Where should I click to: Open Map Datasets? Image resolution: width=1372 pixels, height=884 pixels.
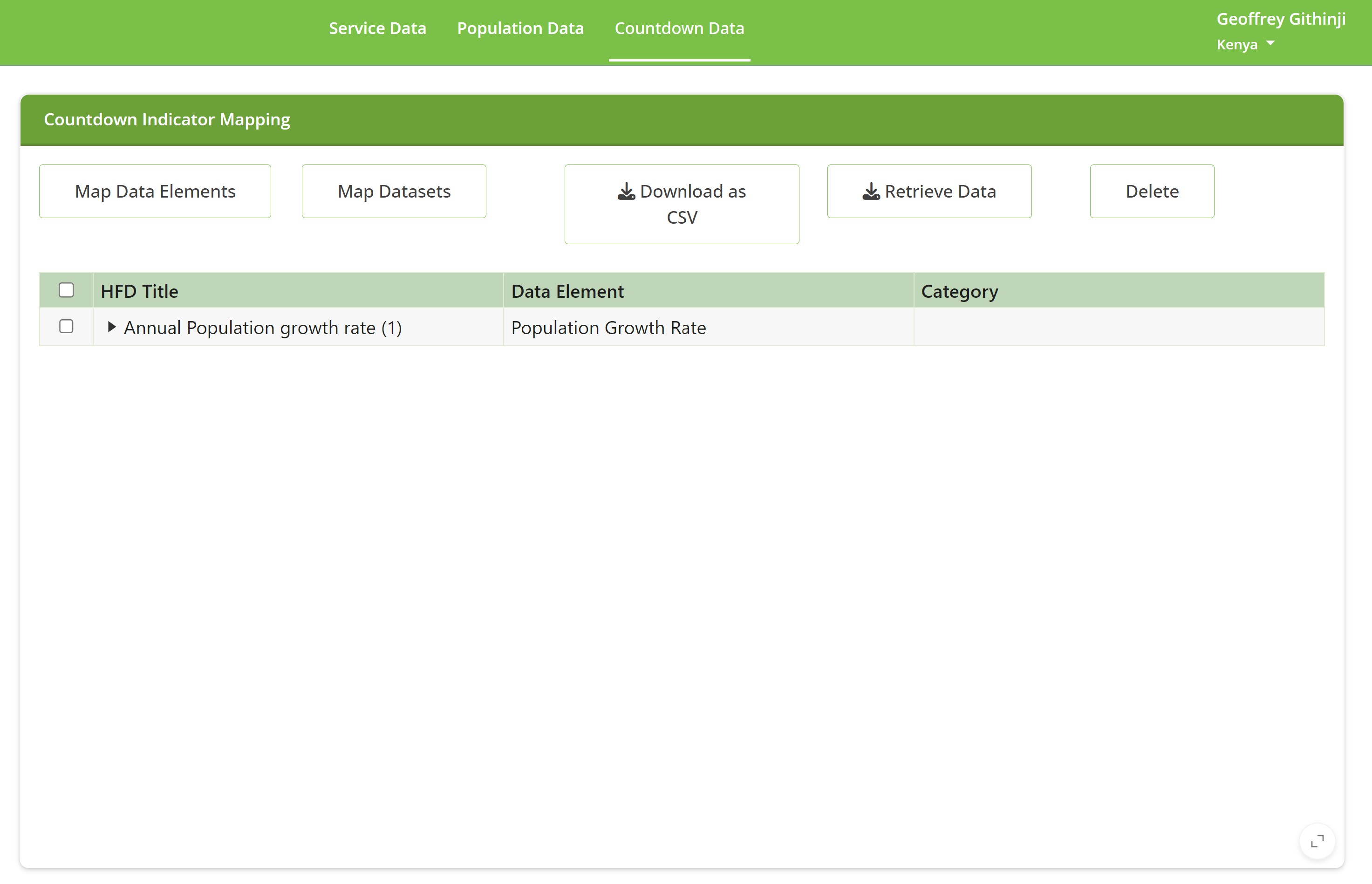pyautogui.click(x=394, y=191)
